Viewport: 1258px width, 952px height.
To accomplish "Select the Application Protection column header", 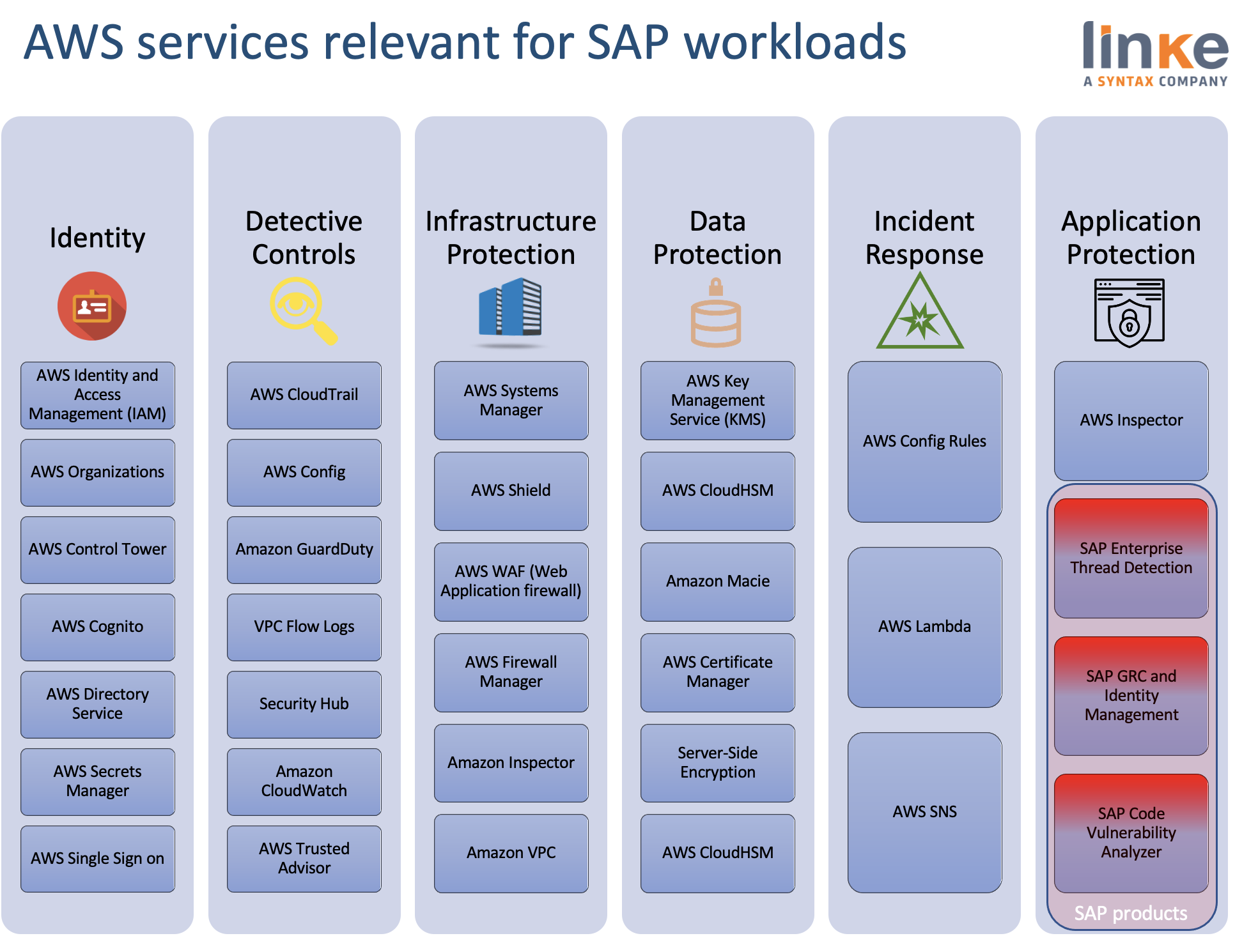I will click(x=1130, y=238).
